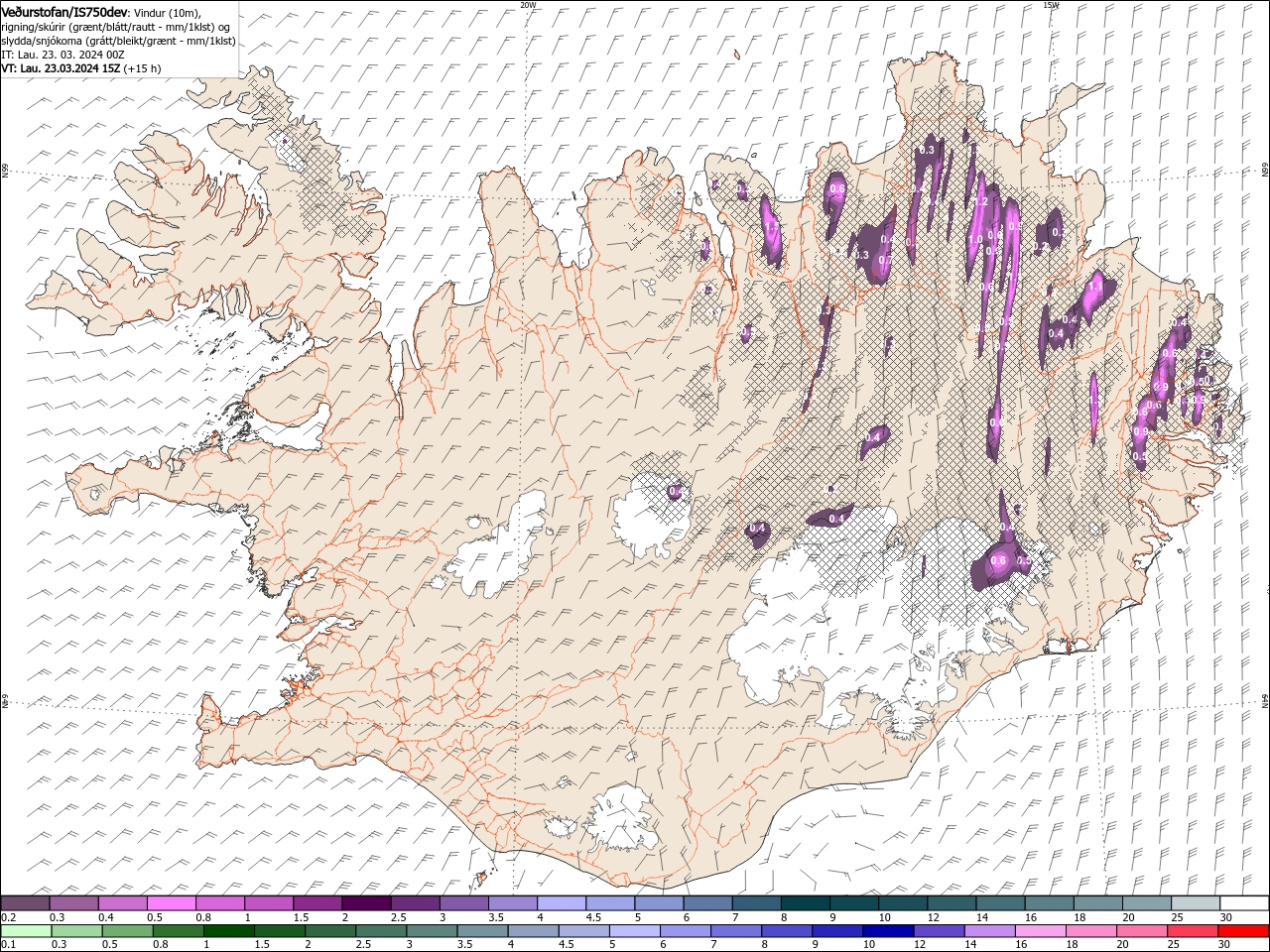This screenshot has height=952, width=1270.
Task: Click the '3.5' label in the snow legend
Action: (495, 917)
